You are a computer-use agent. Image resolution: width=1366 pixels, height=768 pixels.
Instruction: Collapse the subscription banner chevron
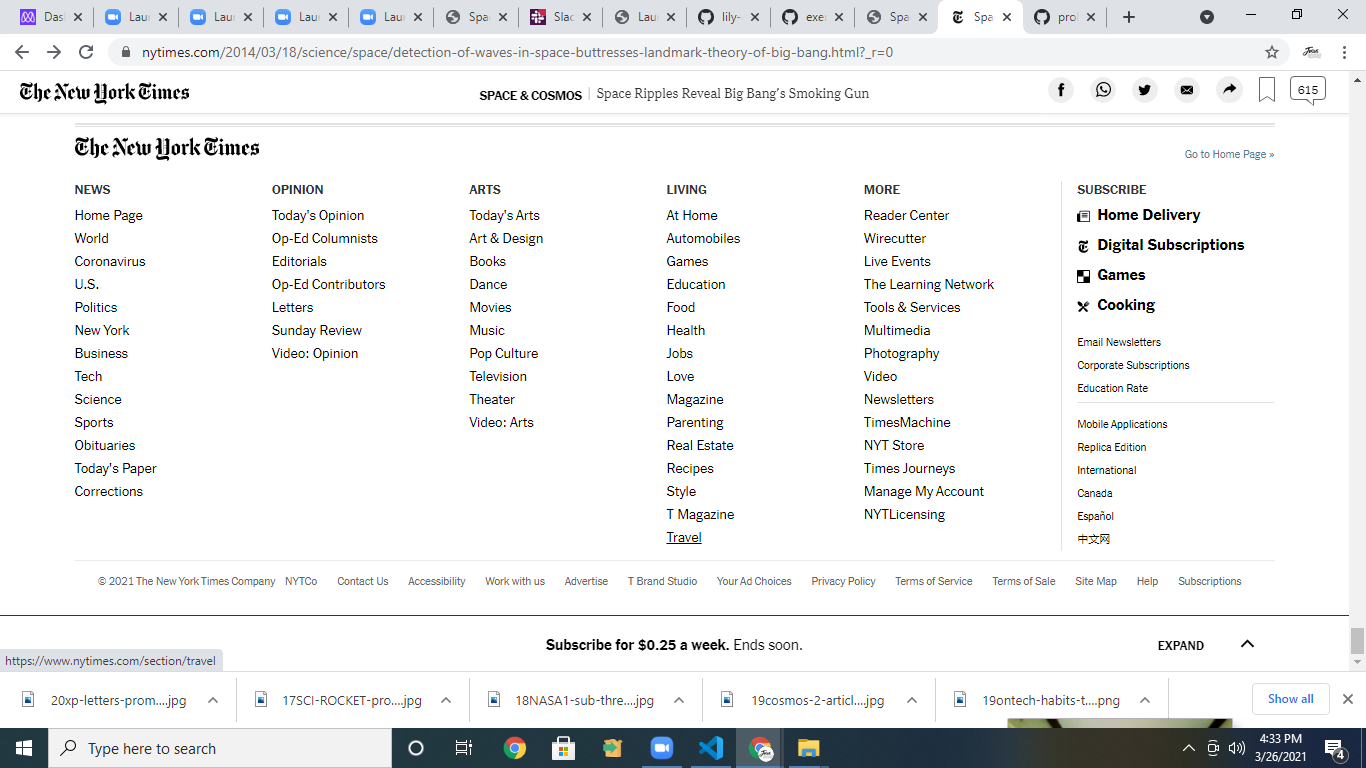(x=1247, y=645)
